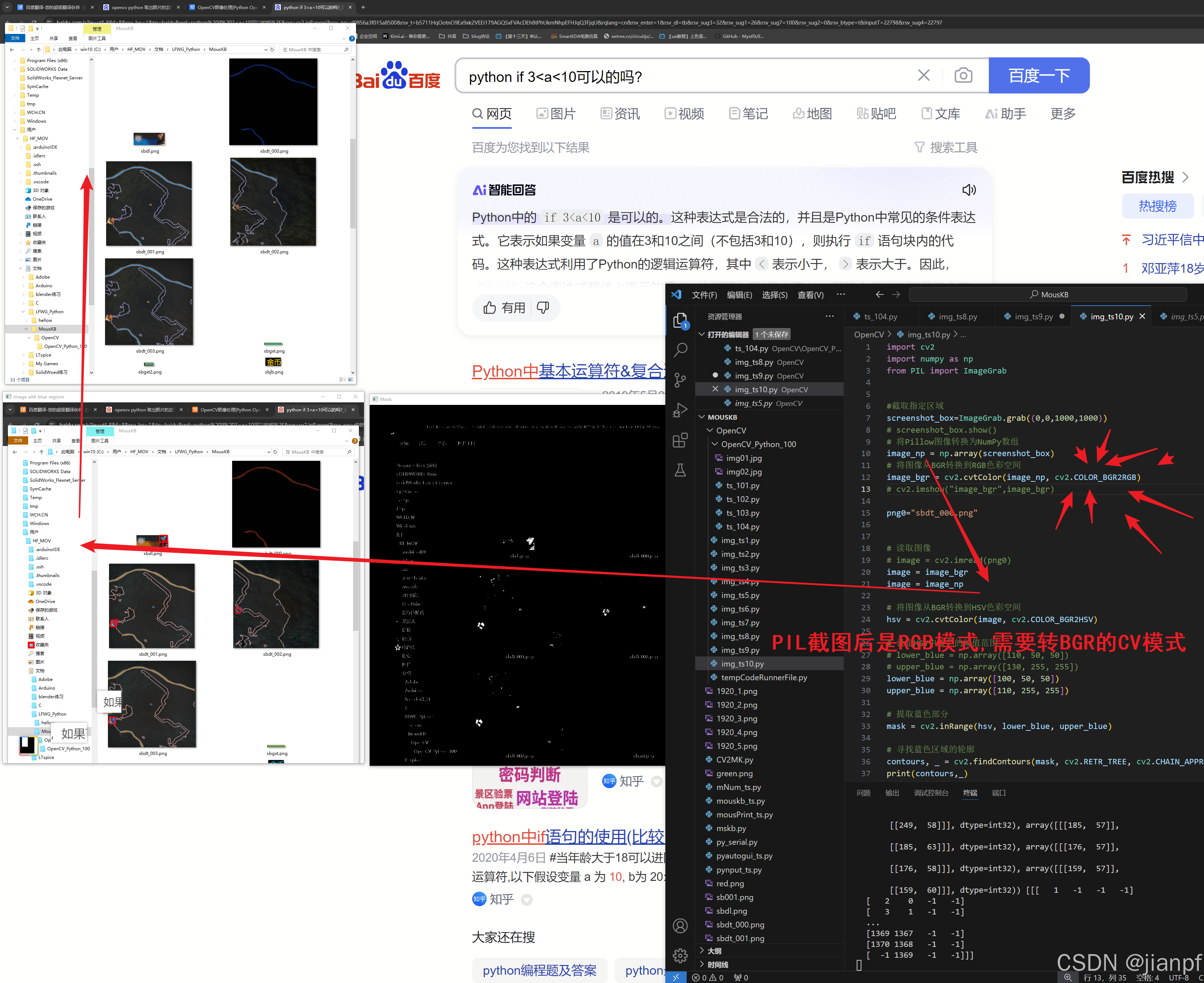The height and width of the screenshot is (983, 1204).
Task: Open Run and Debug view icon
Action: click(680, 410)
